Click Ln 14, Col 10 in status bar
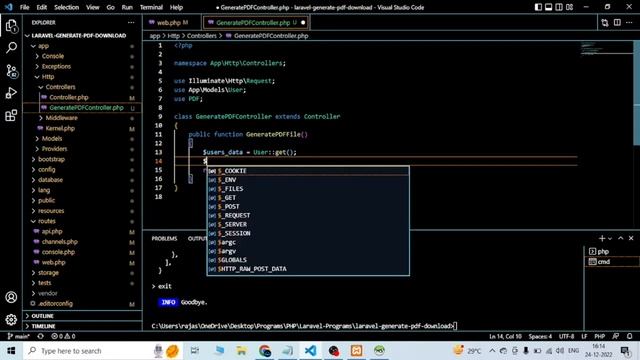Image resolution: width=640 pixels, height=360 pixels. click(505, 336)
